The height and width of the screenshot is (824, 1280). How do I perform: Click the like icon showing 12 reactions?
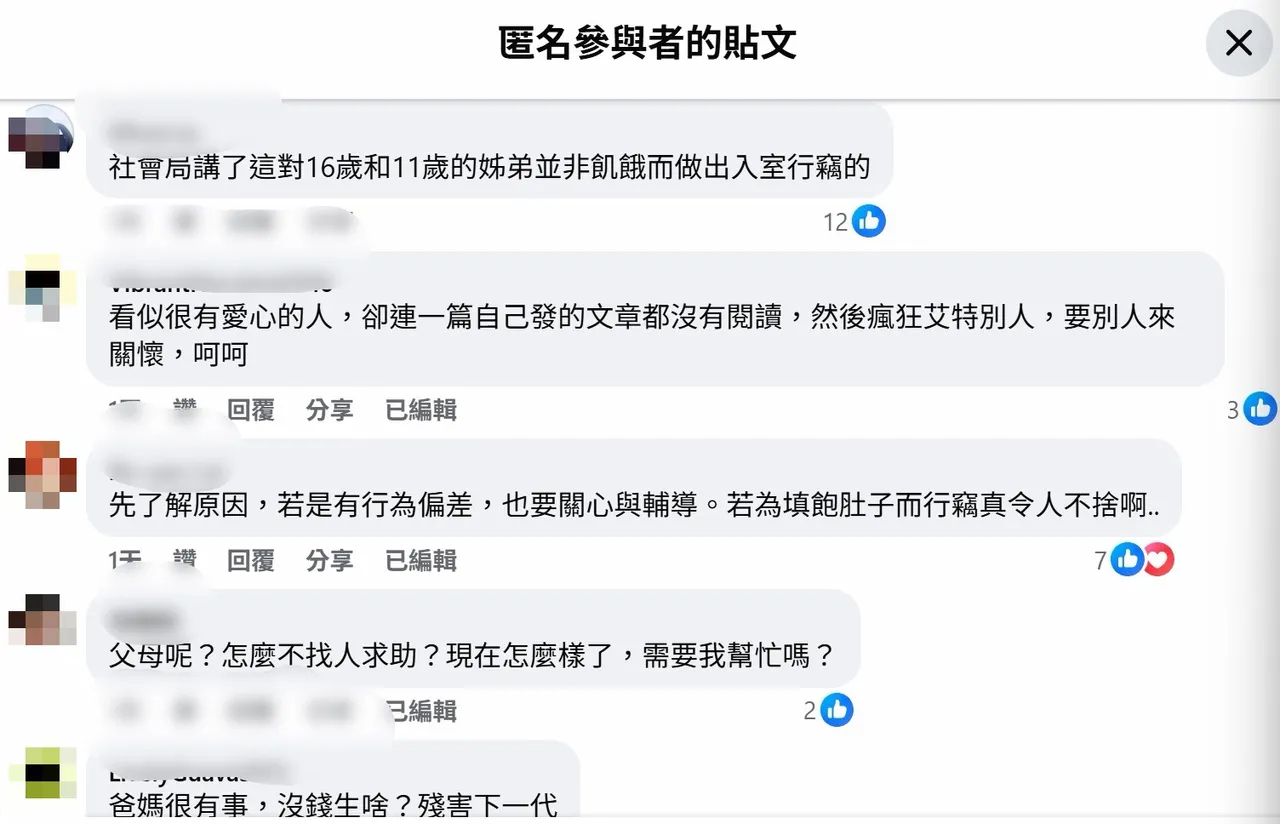[869, 221]
